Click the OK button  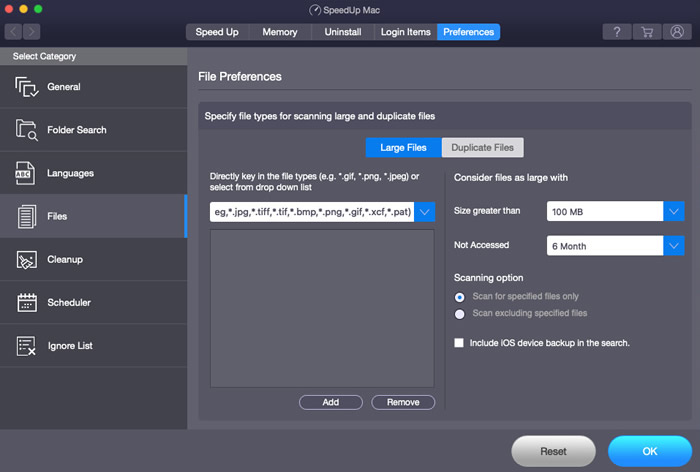tap(650, 451)
